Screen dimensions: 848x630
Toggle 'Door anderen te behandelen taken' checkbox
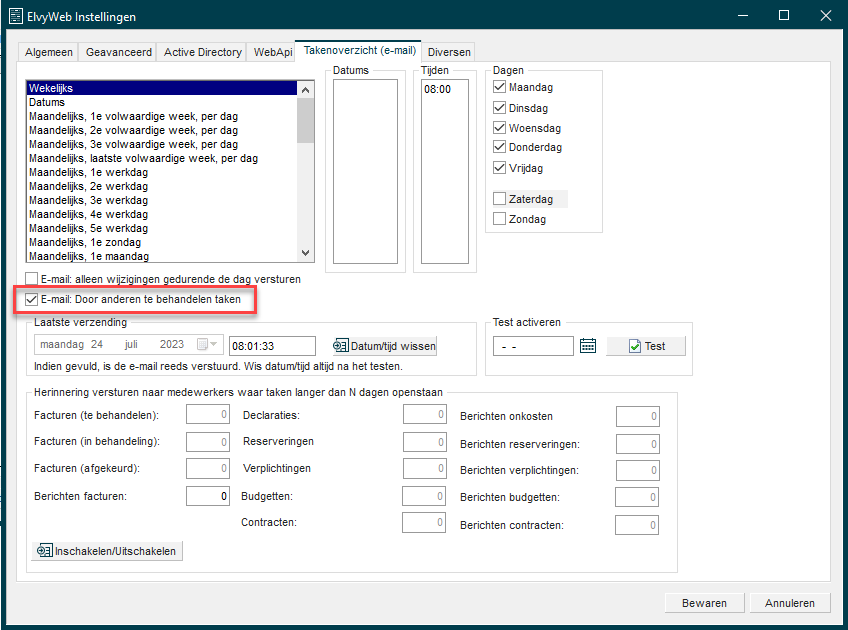(x=33, y=299)
